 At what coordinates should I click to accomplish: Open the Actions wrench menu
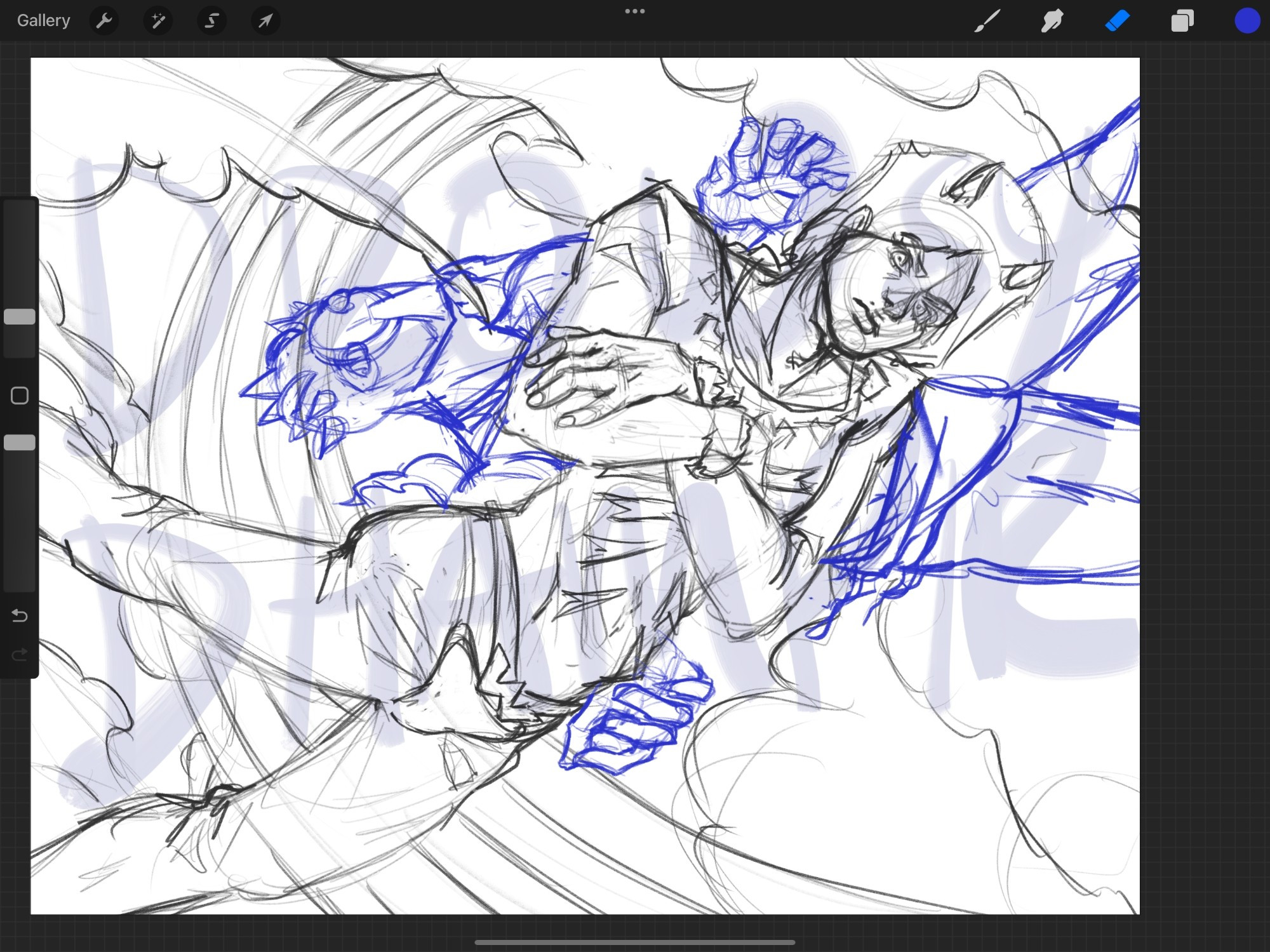pyautogui.click(x=104, y=21)
